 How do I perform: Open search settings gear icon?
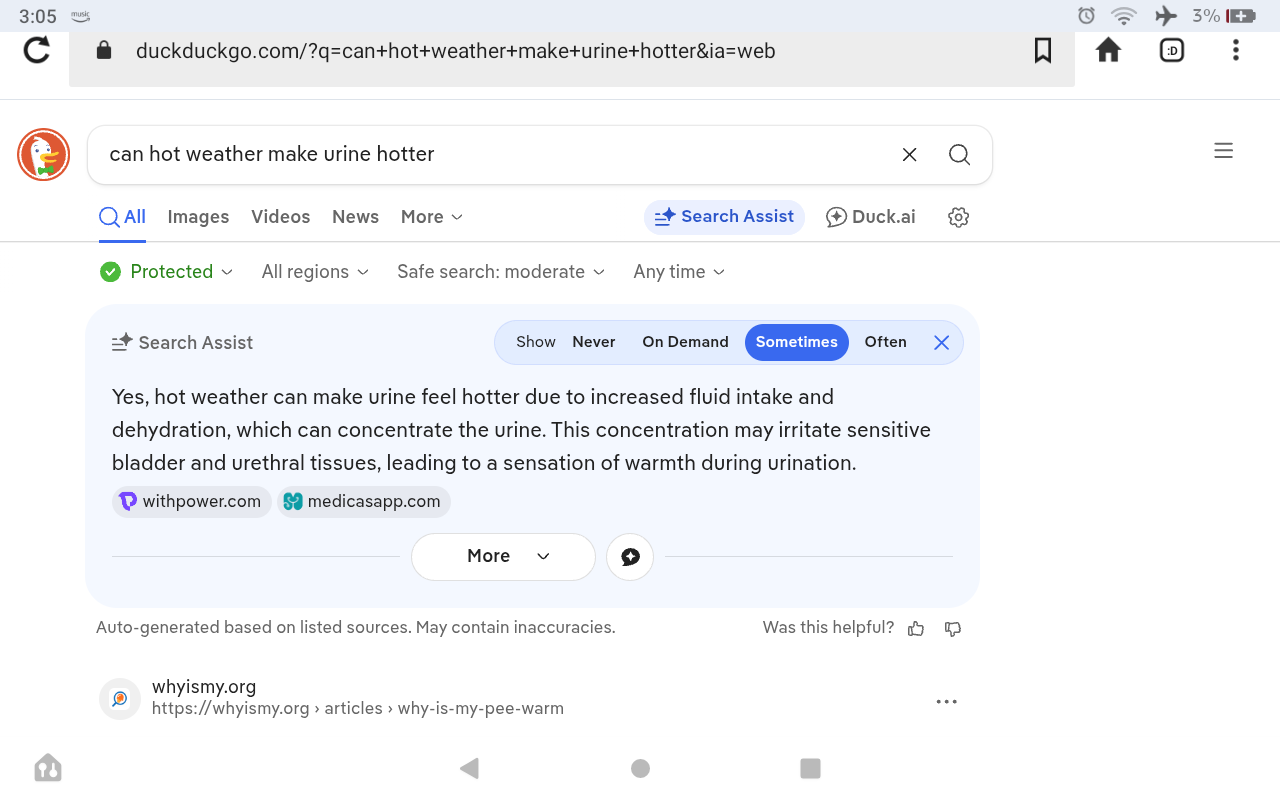pyautogui.click(x=958, y=217)
